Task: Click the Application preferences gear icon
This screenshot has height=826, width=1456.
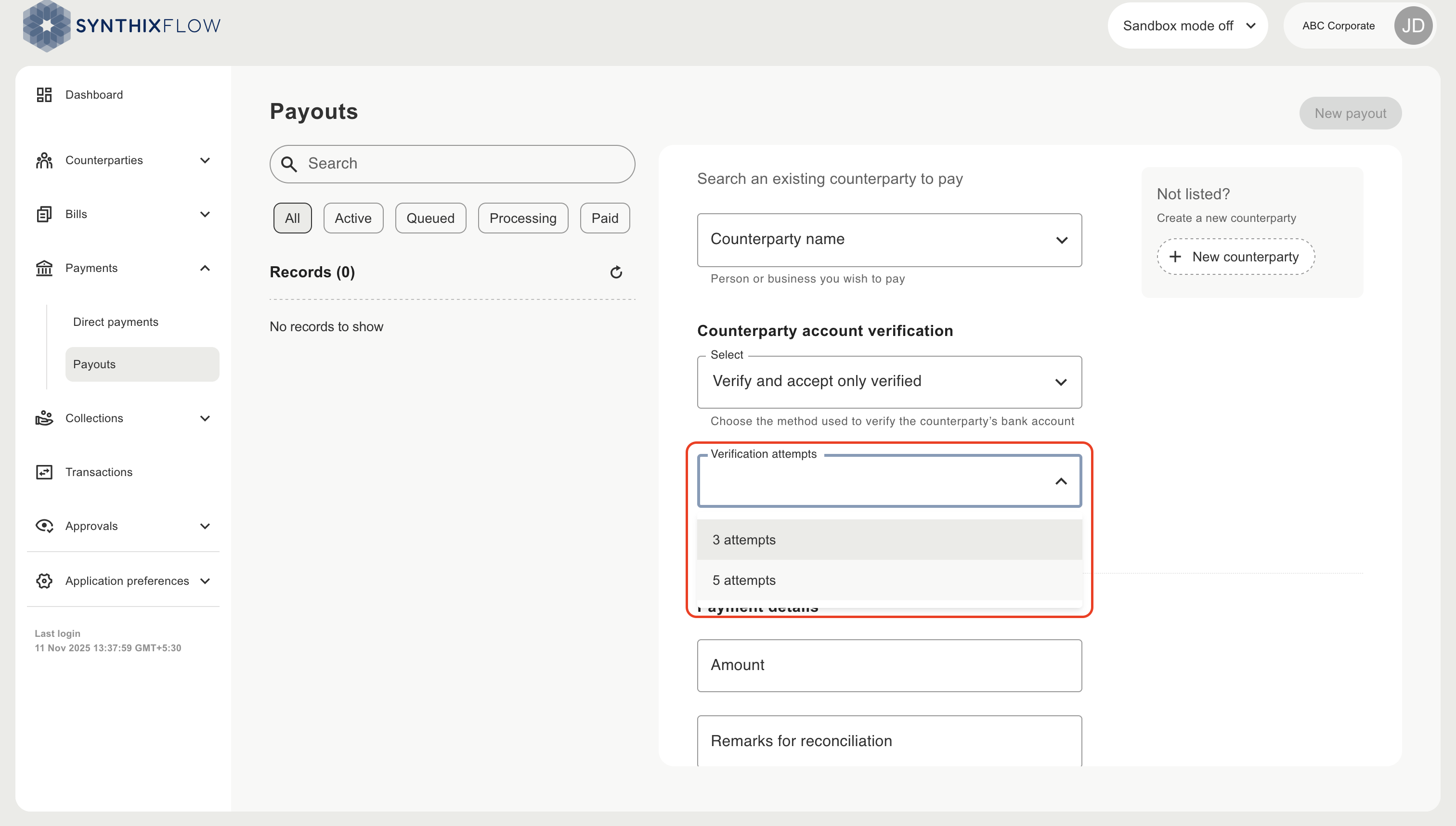Action: point(44,581)
